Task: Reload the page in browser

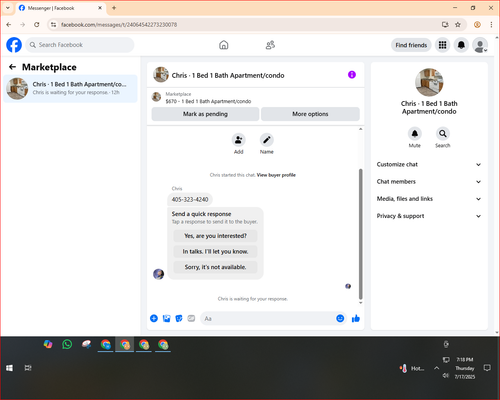Action: pos(37,24)
